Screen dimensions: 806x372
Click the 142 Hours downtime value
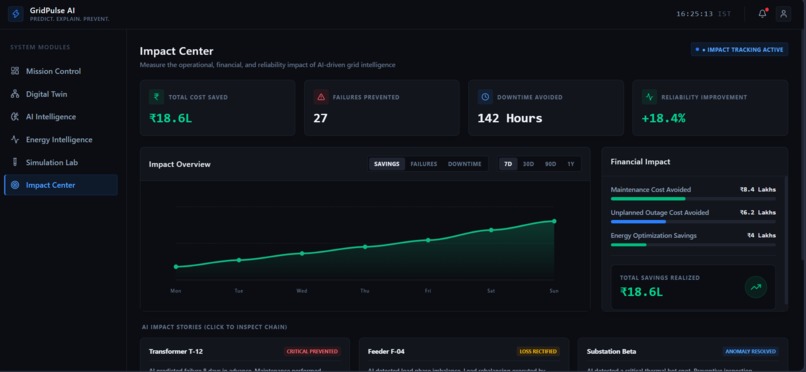coord(510,118)
